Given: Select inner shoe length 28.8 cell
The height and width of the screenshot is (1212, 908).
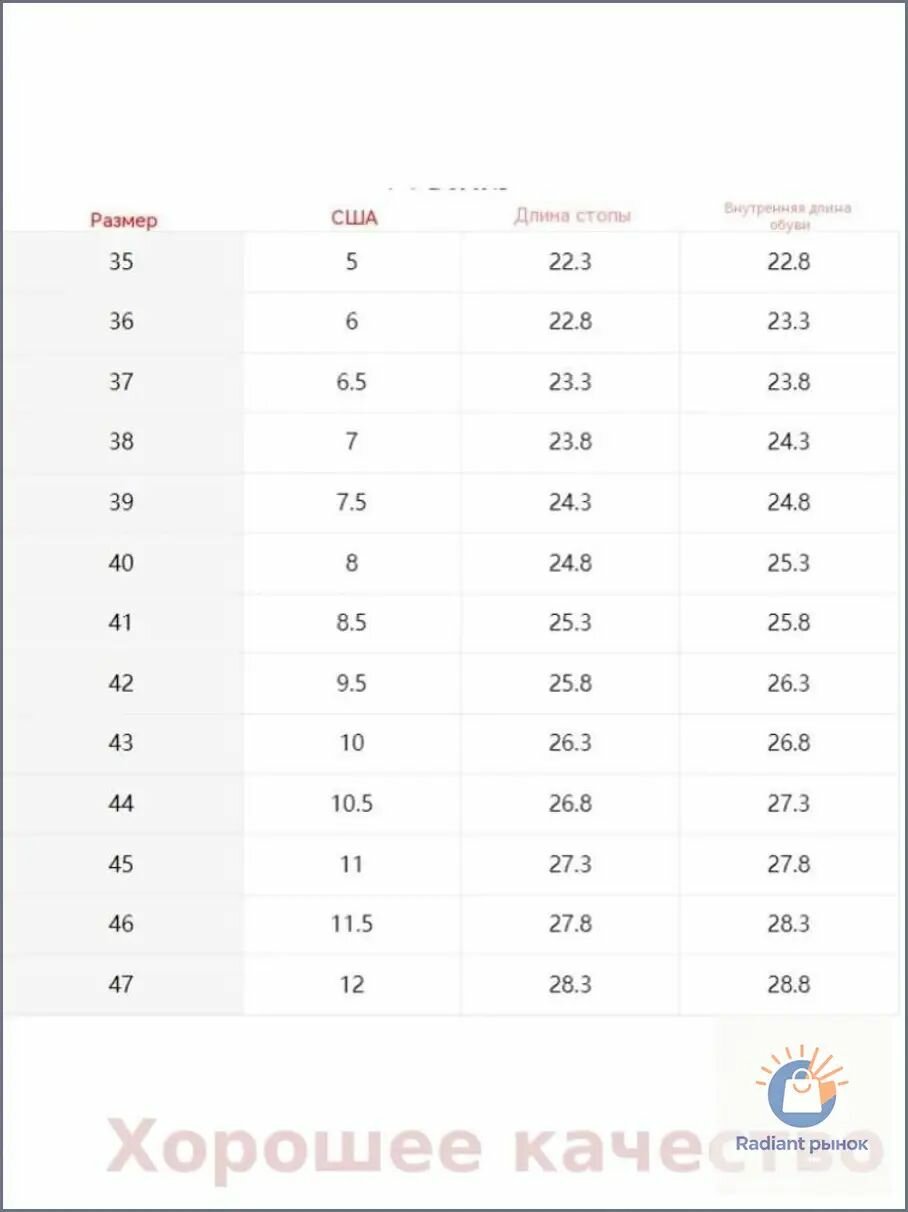Looking at the screenshot, I should click(x=789, y=984).
